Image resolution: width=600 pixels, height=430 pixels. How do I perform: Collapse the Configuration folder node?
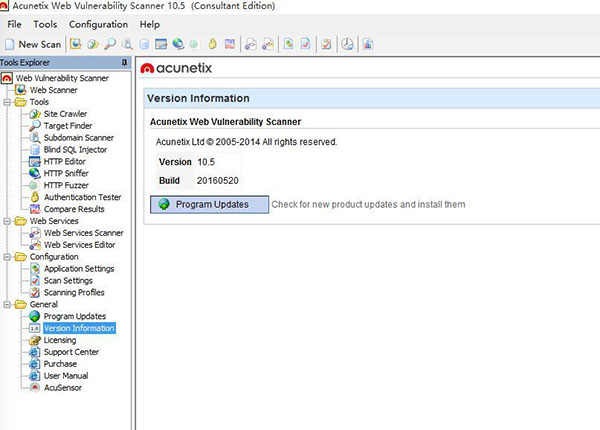(7, 257)
